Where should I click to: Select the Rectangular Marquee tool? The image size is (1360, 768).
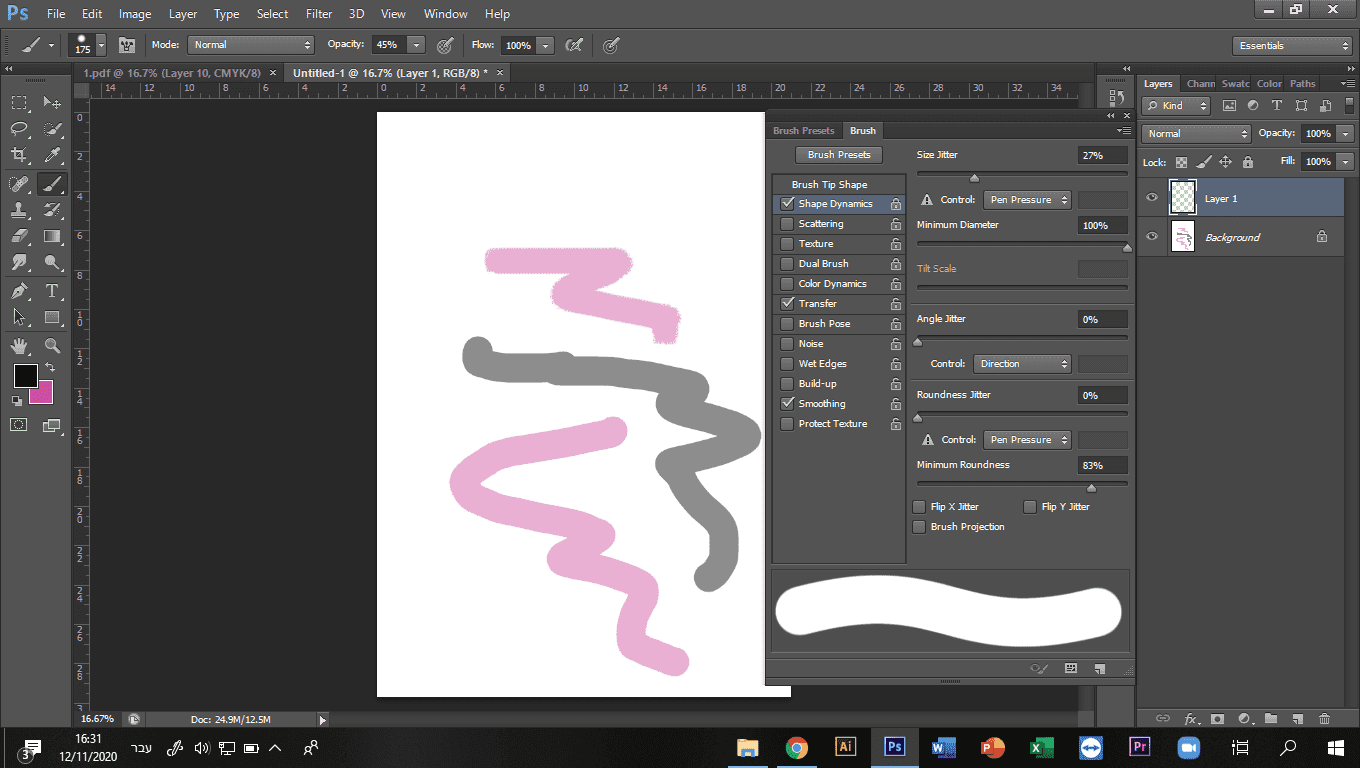point(19,102)
